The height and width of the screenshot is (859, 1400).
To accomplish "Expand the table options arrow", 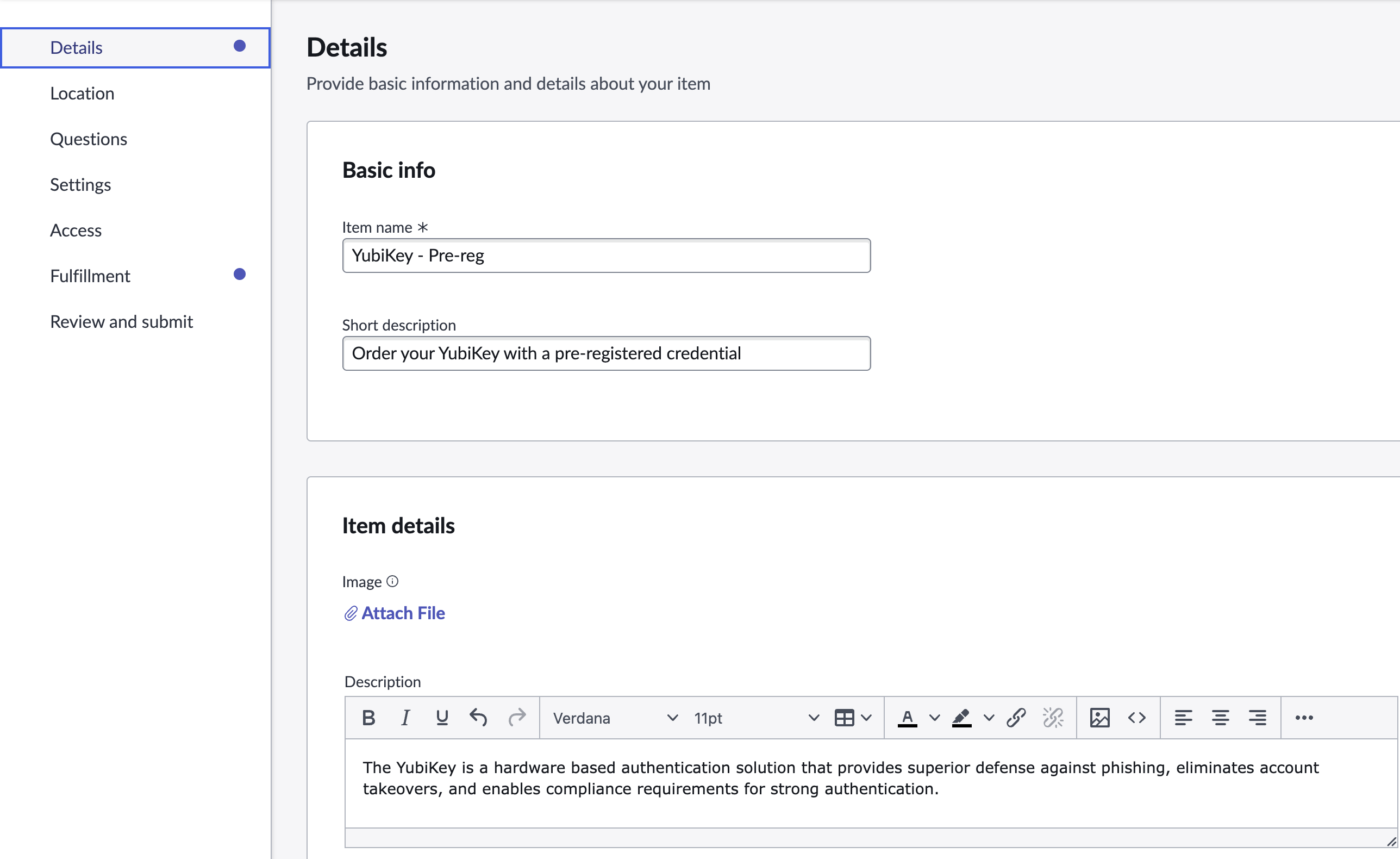I will click(866, 718).
